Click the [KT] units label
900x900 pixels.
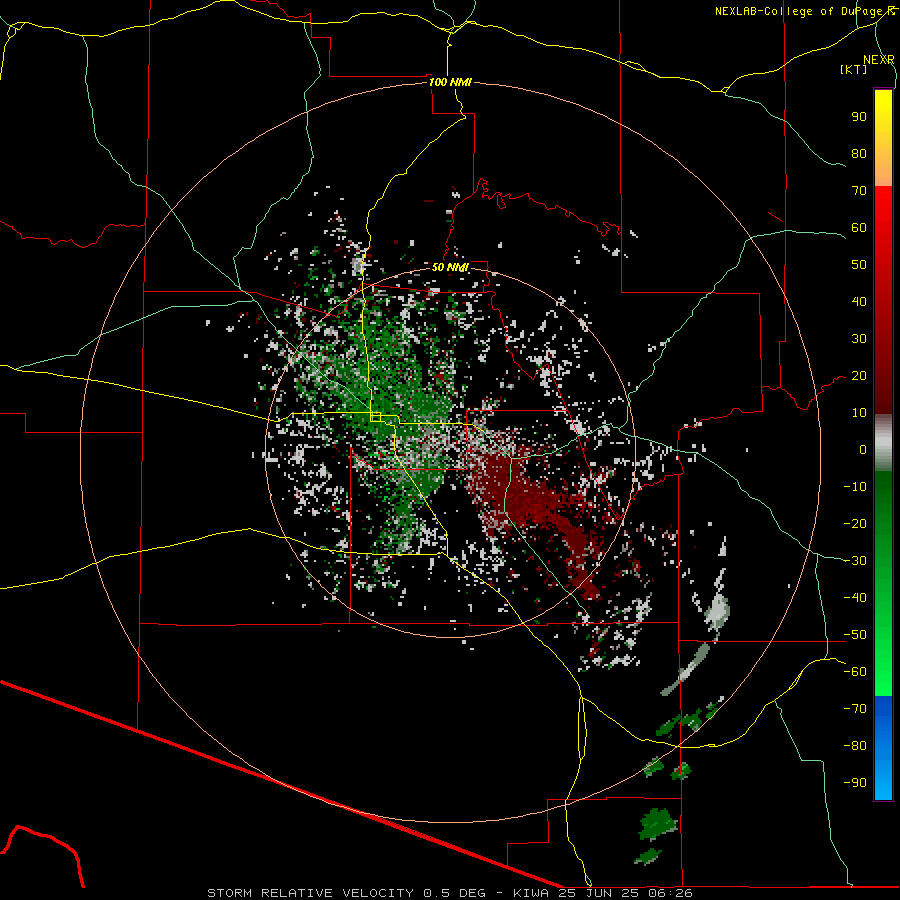click(x=853, y=69)
